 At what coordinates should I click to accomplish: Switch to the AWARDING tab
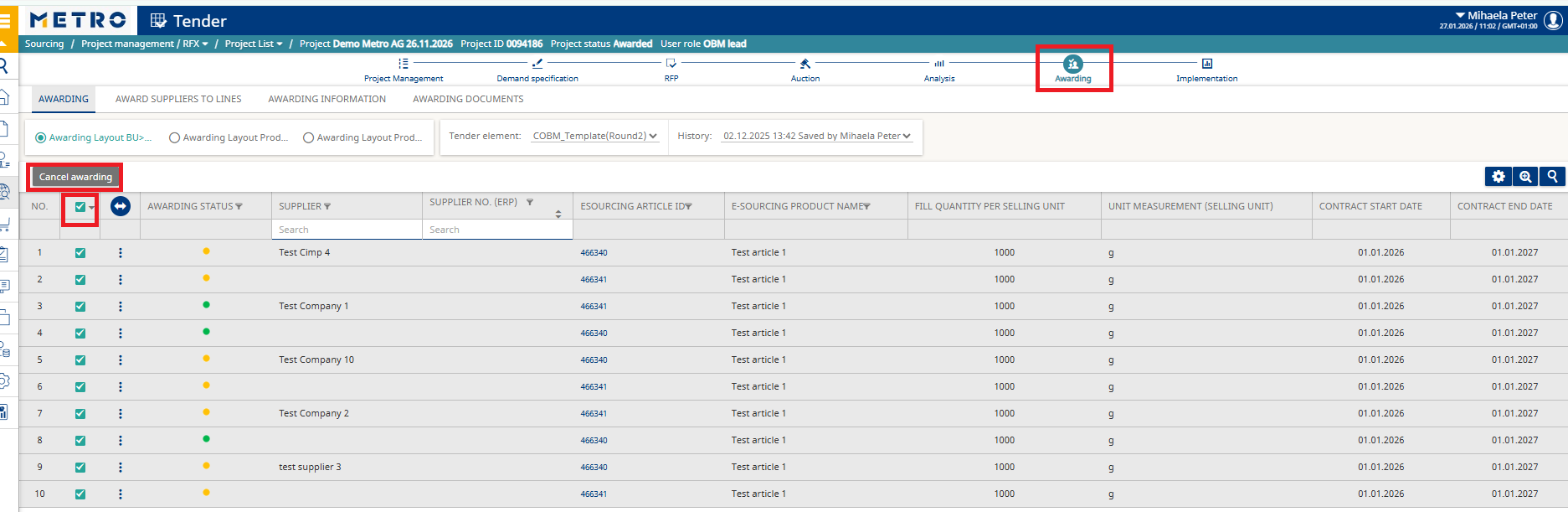click(64, 99)
